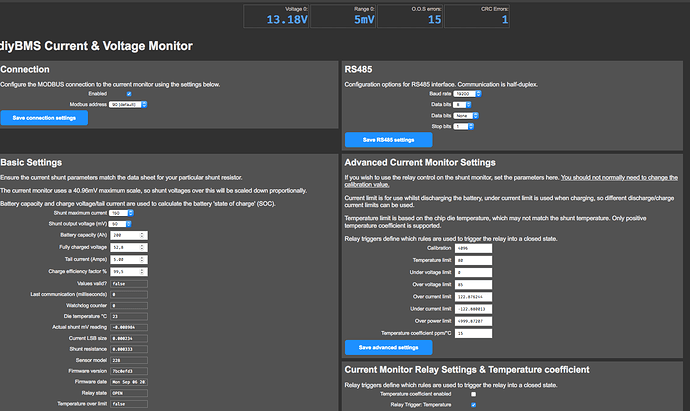Click the Actual shunt mV reading field
This screenshot has width=690, height=411.
point(129,327)
